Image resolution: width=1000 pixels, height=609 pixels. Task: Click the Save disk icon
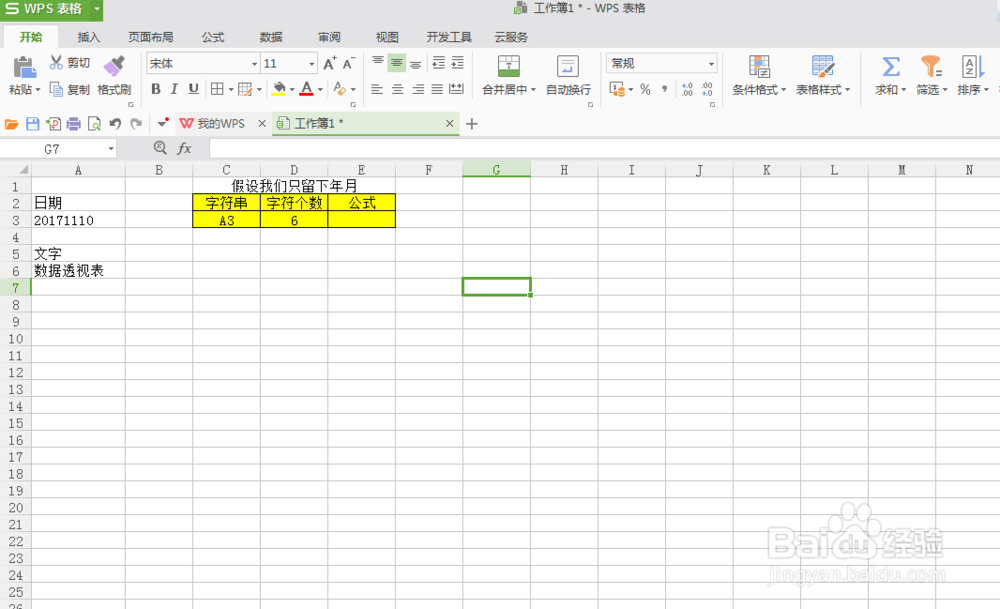pyautogui.click(x=33, y=124)
